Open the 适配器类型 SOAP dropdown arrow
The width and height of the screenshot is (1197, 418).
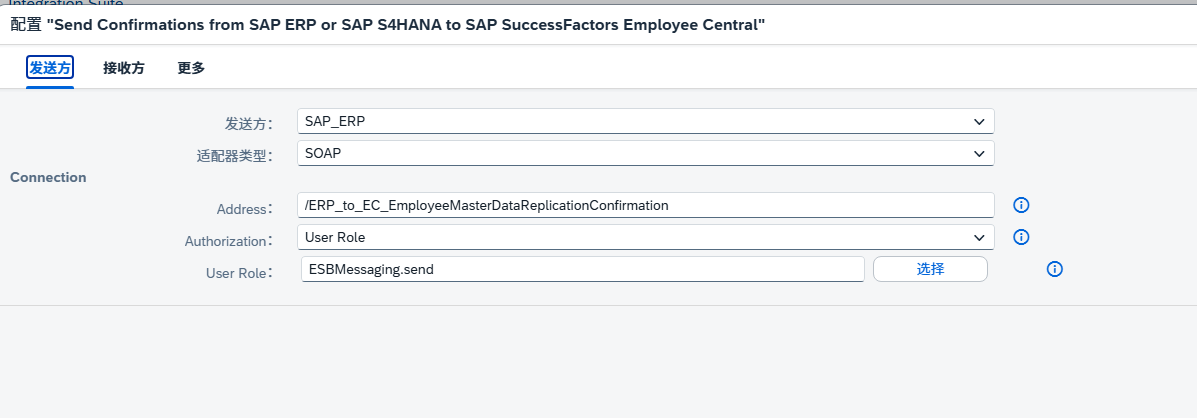pos(979,153)
